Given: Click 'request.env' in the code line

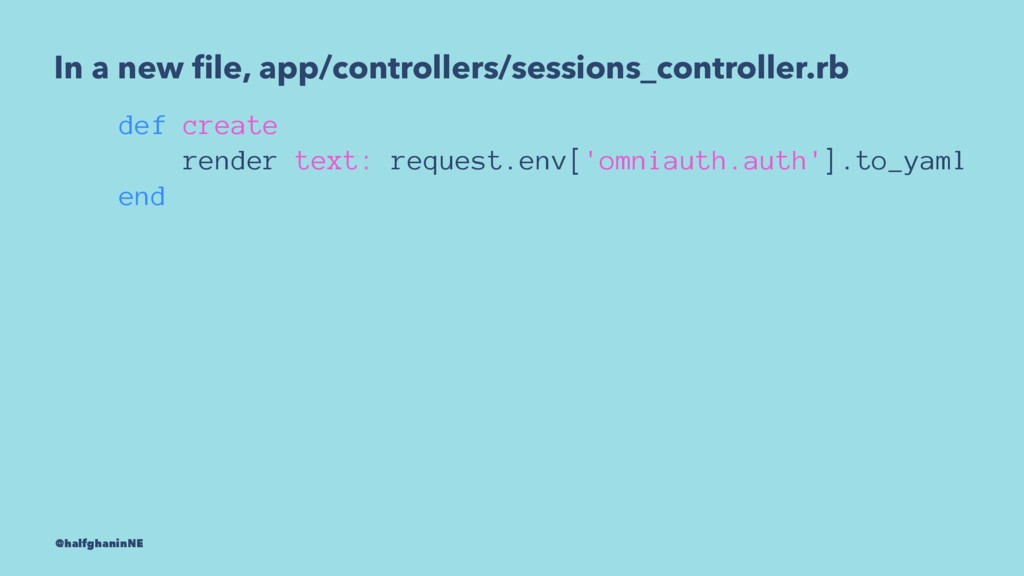Looking at the screenshot, I should point(478,161).
